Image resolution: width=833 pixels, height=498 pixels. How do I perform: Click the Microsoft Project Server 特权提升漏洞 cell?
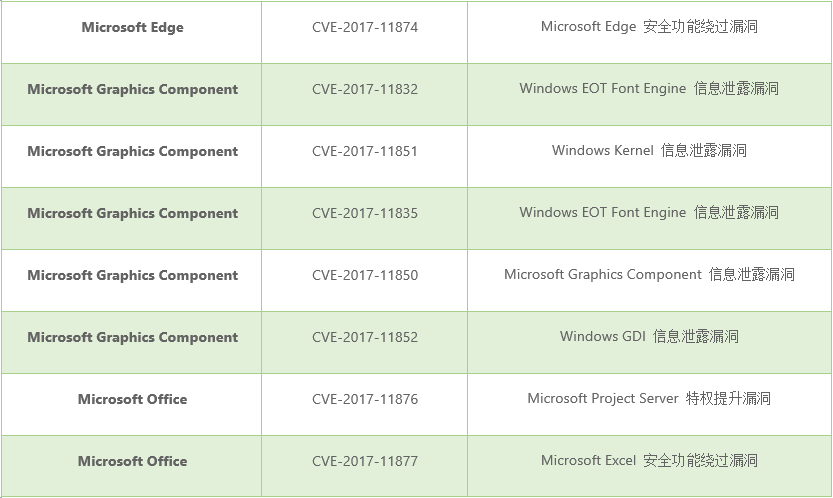coord(649,399)
